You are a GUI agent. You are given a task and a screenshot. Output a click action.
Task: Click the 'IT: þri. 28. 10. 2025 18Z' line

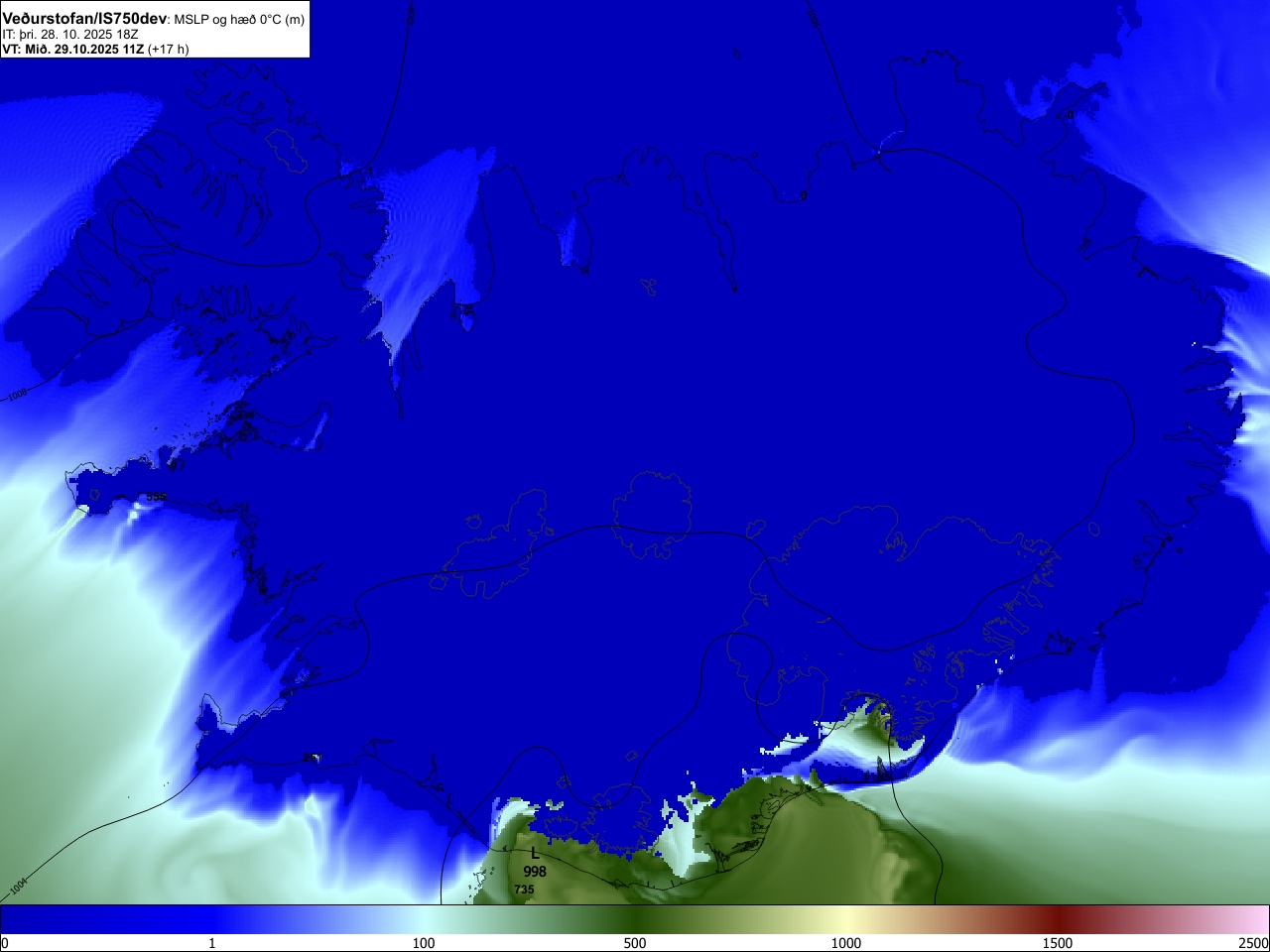pos(70,35)
